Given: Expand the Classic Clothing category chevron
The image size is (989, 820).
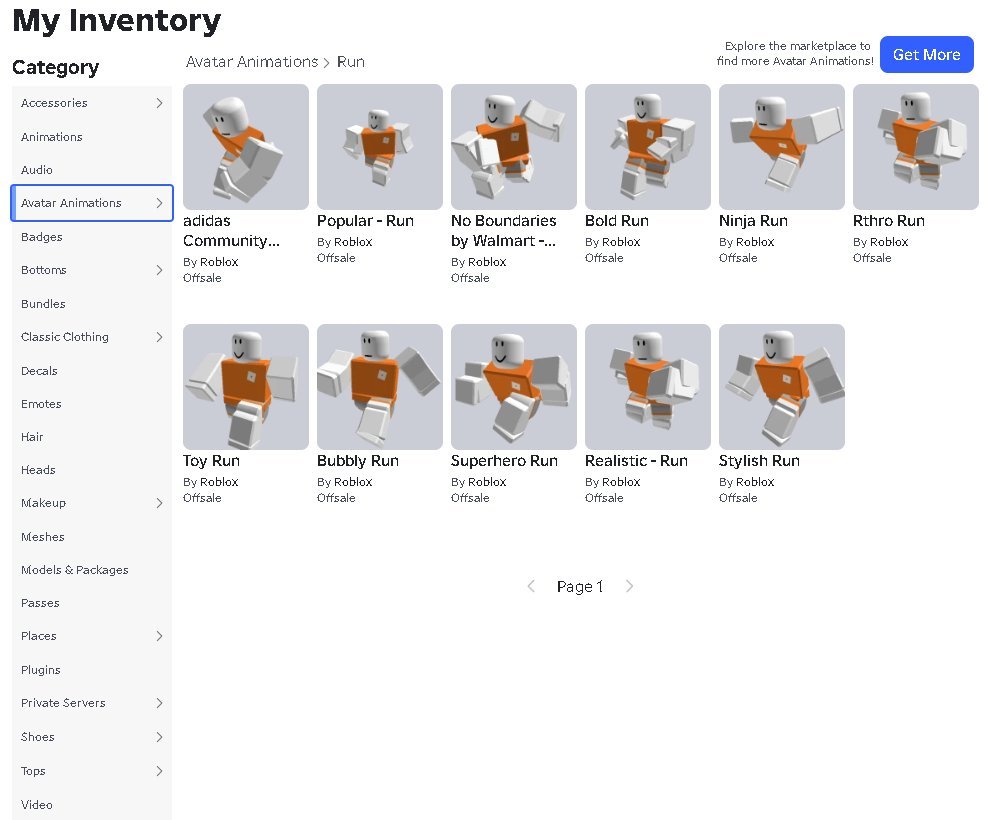Looking at the screenshot, I should click(x=160, y=337).
